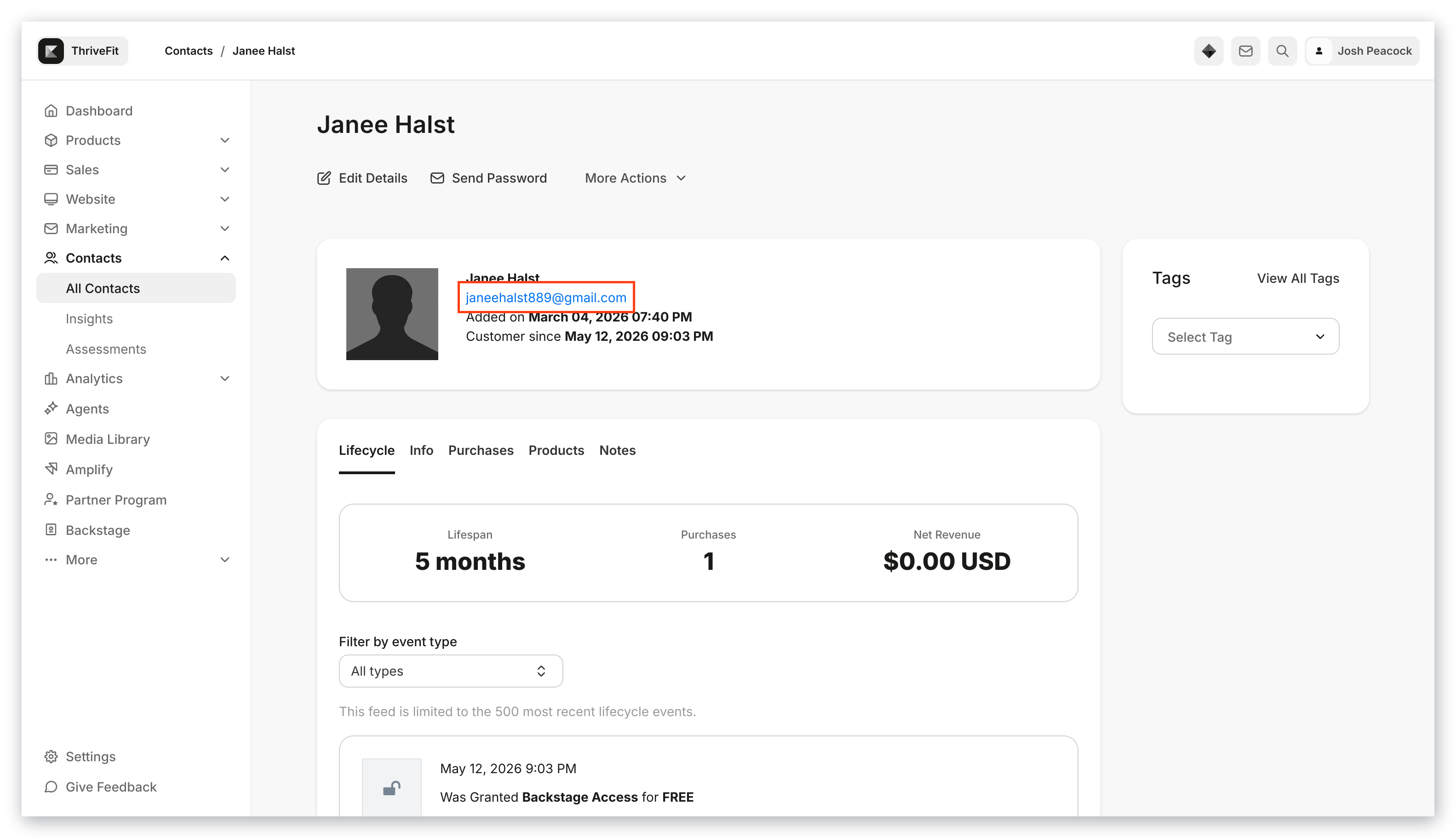
Task: Click the Backstage icon
Action: click(x=51, y=529)
